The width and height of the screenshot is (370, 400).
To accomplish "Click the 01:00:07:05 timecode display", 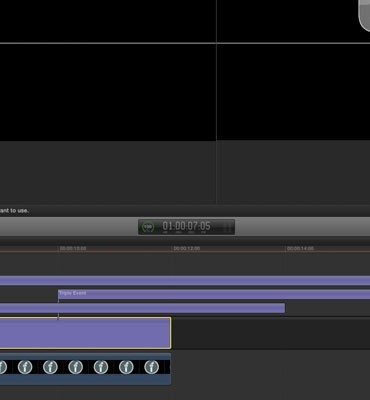I will [x=186, y=226].
